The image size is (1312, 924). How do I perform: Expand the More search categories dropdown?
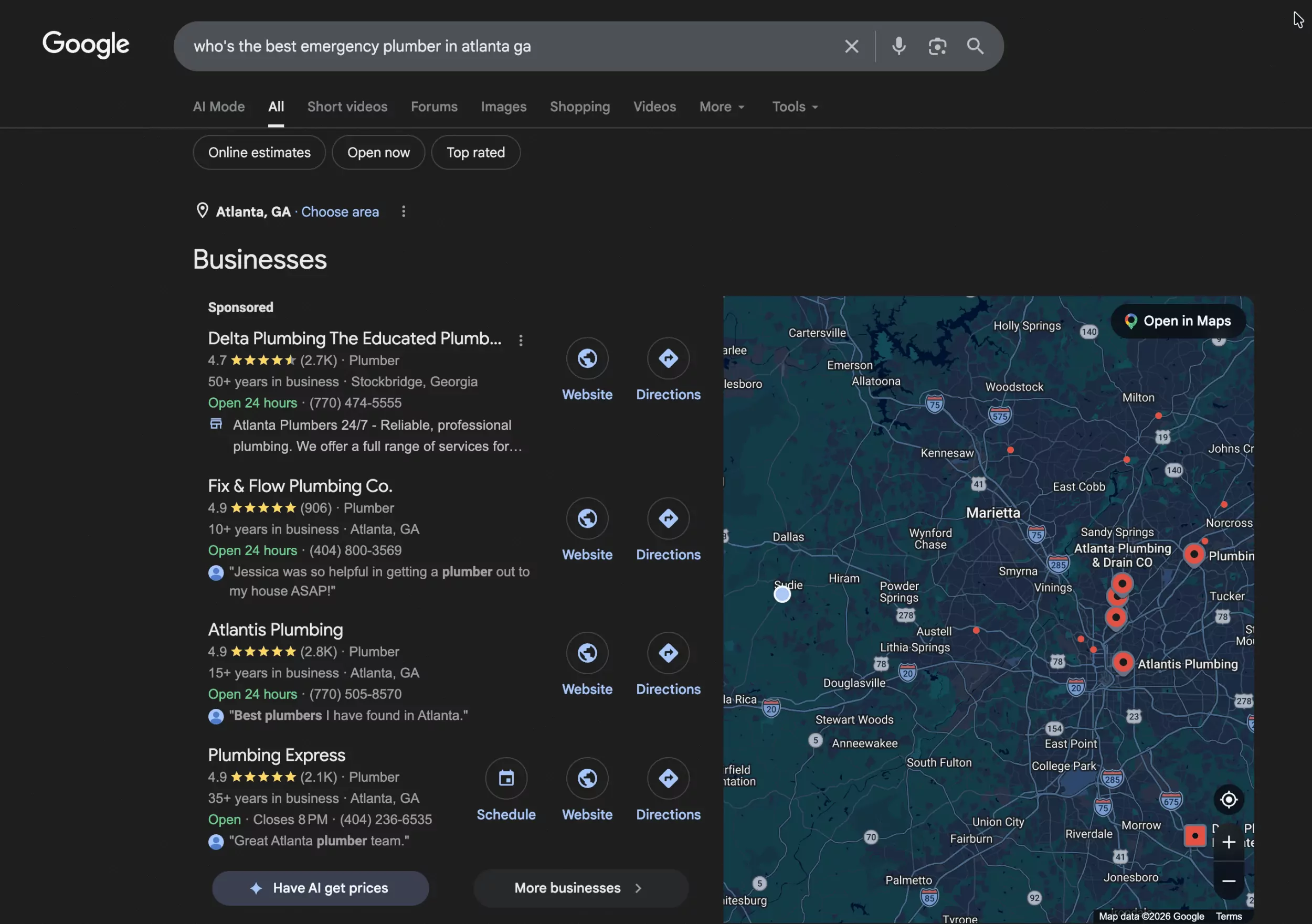coord(722,107)
